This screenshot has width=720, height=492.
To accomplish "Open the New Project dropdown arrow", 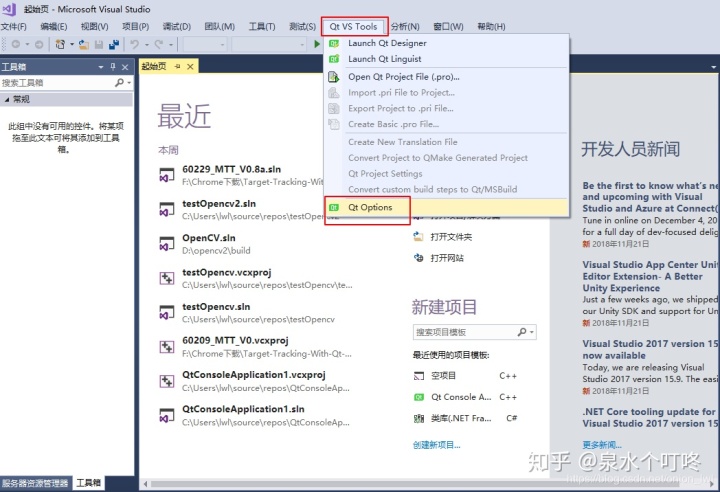I will point(72,45).
